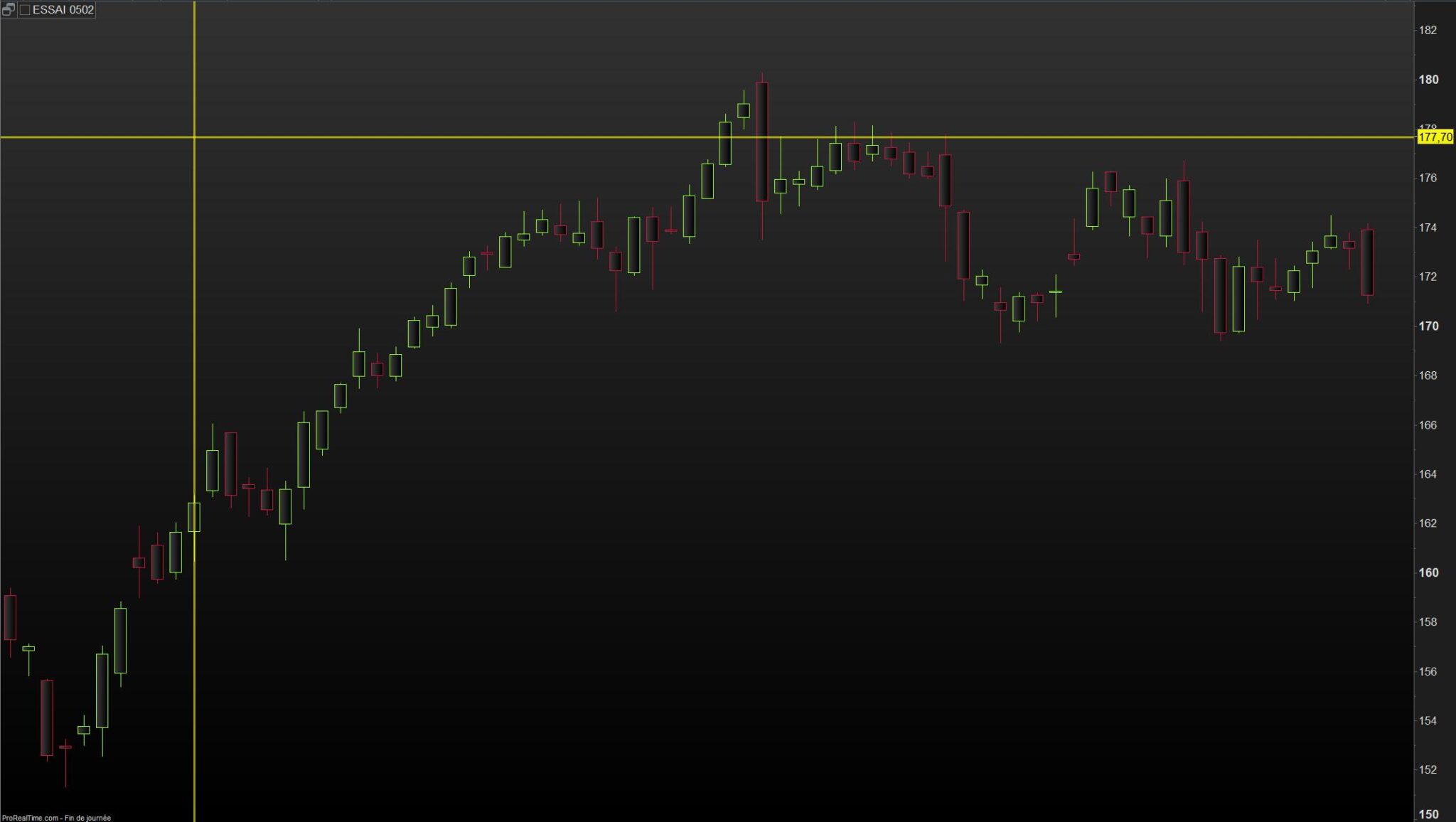Click the last red candle on the right

[x=1367, y=262]
